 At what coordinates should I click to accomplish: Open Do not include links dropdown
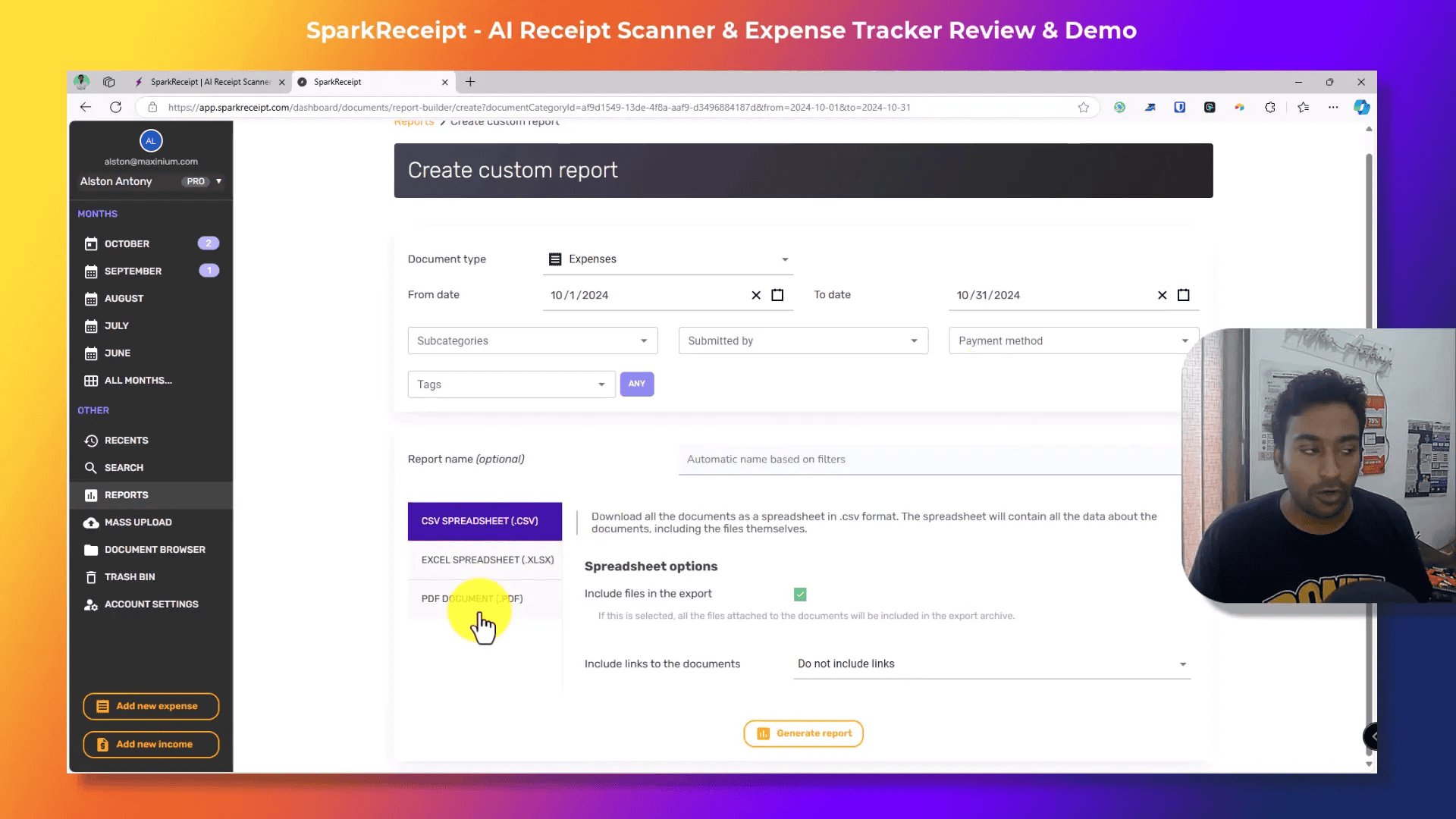click(992, 664)
